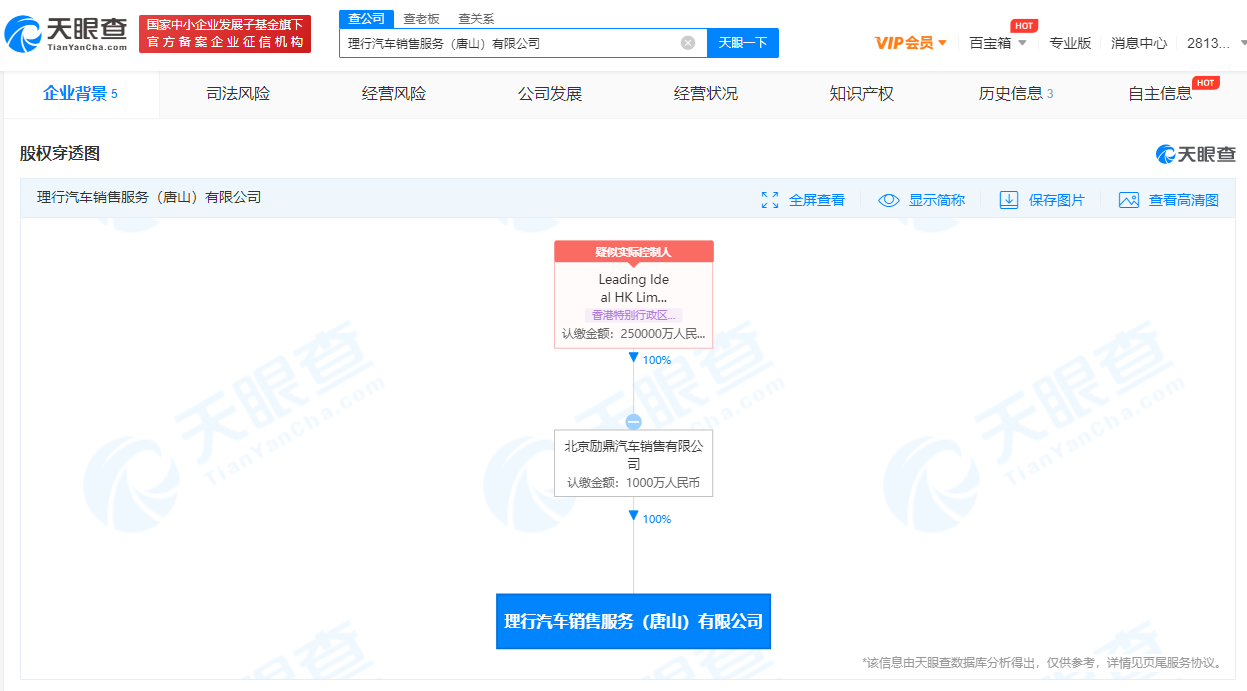Click the HD picture view icon
Image resolution: width=1247 pixels, height=691 pixels.
(x=1129, y=200)
